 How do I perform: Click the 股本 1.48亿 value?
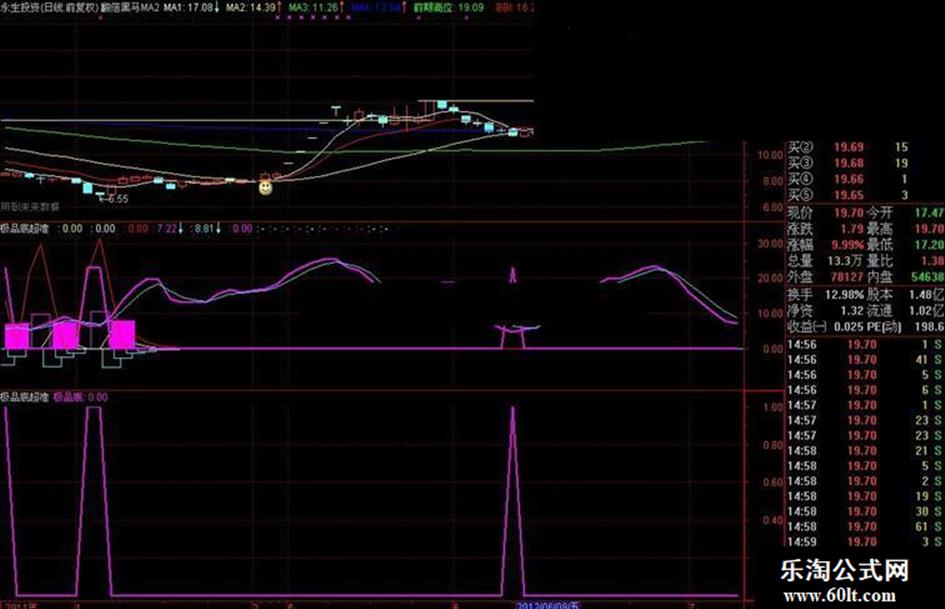(x=927, y=295)
